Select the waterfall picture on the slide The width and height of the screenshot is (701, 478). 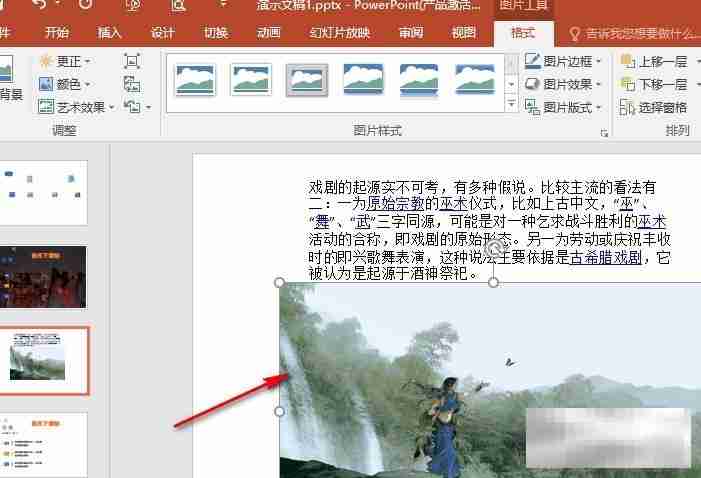pos(490,380)
